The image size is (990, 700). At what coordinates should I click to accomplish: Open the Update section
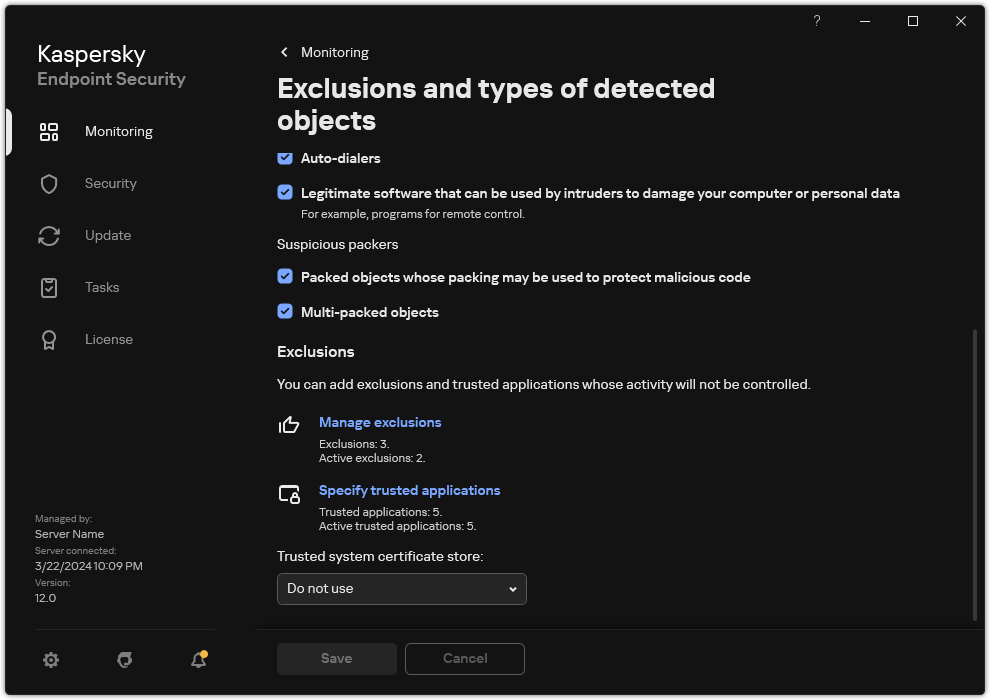pos(106,235)
